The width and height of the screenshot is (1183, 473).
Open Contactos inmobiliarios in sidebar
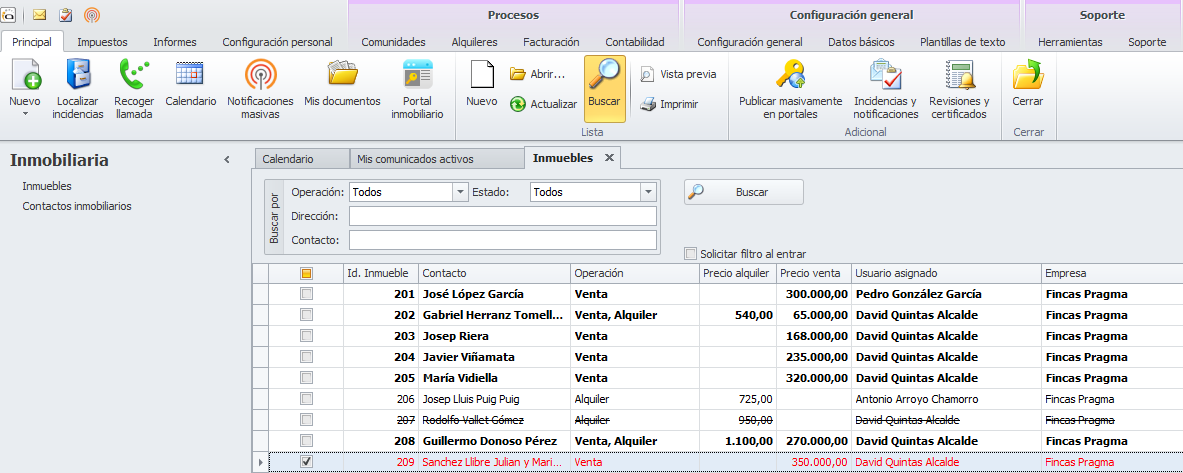point(77,206)
